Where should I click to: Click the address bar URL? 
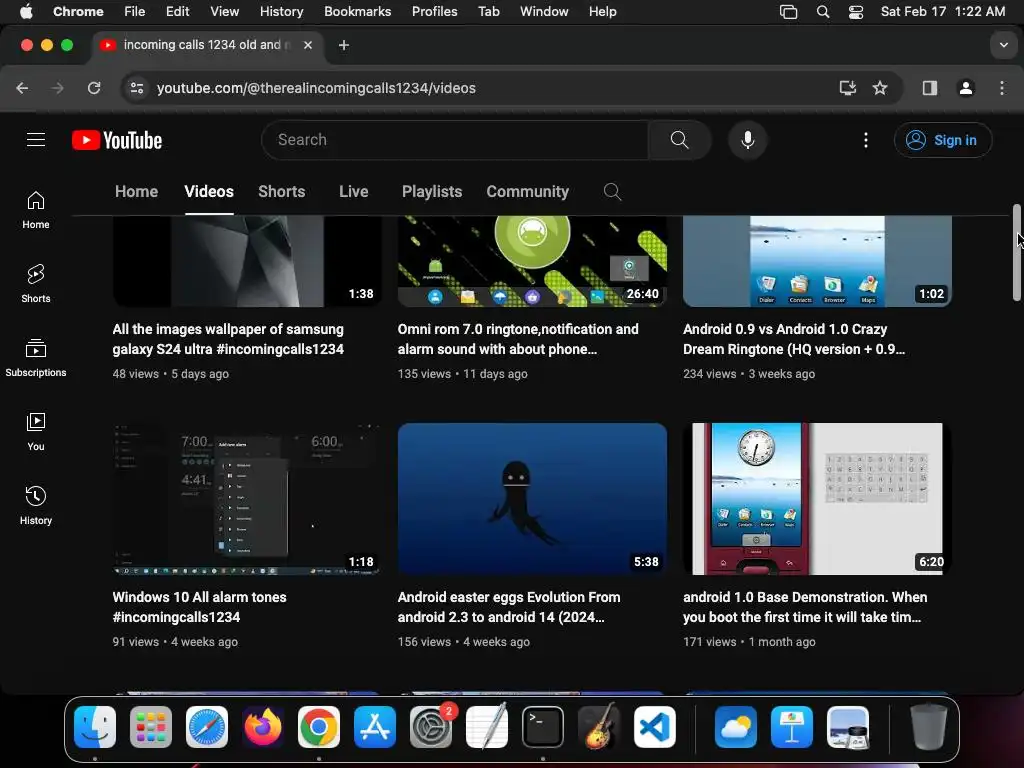pos(316,88)
